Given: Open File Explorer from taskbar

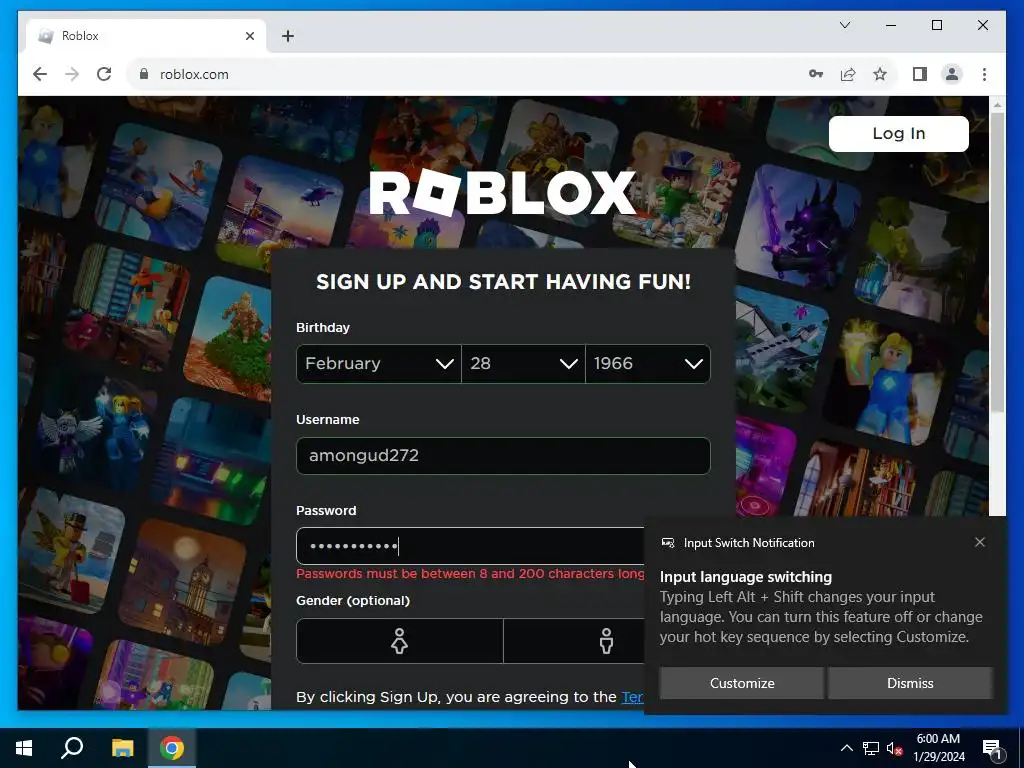Looking at the screenshot, I should (x=122, y=748).
